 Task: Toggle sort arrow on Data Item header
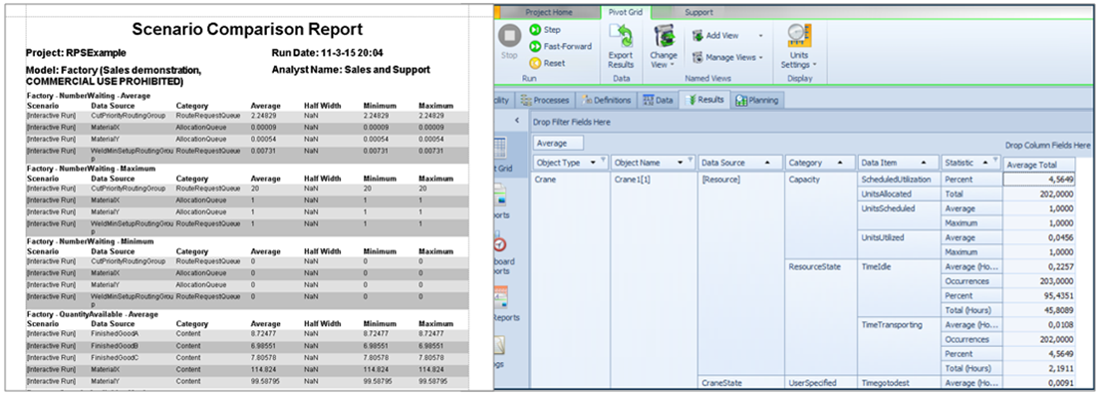pyautogui.click(x=924, y=163)
